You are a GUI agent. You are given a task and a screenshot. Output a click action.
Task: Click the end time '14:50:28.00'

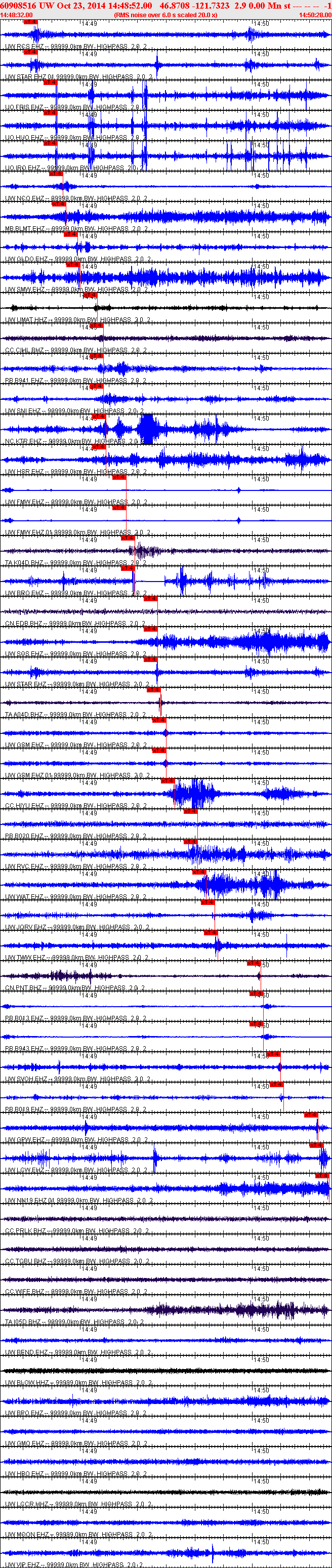click(315, 15)
